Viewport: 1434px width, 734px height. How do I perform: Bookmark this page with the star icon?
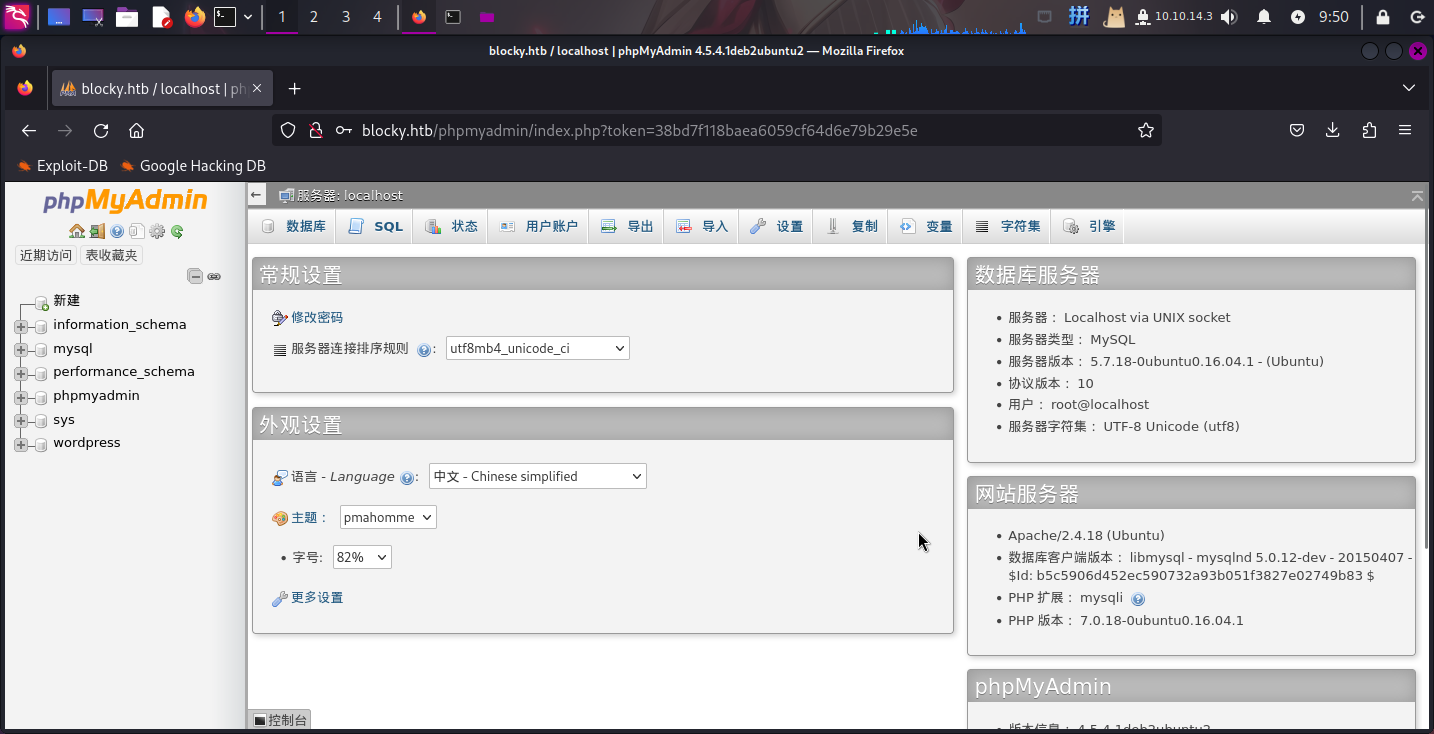[1146, 130]
